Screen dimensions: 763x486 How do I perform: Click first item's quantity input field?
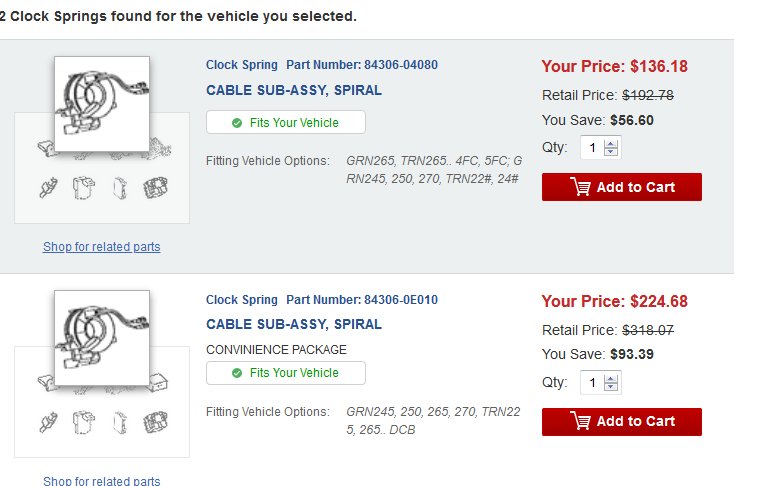pos(592,147)
